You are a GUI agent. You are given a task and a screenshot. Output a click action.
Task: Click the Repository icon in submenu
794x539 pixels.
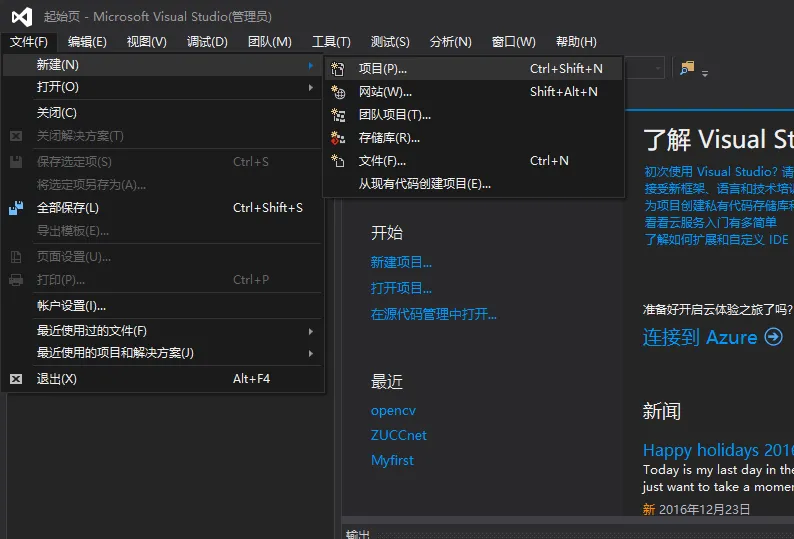click(x=338, y=138)
